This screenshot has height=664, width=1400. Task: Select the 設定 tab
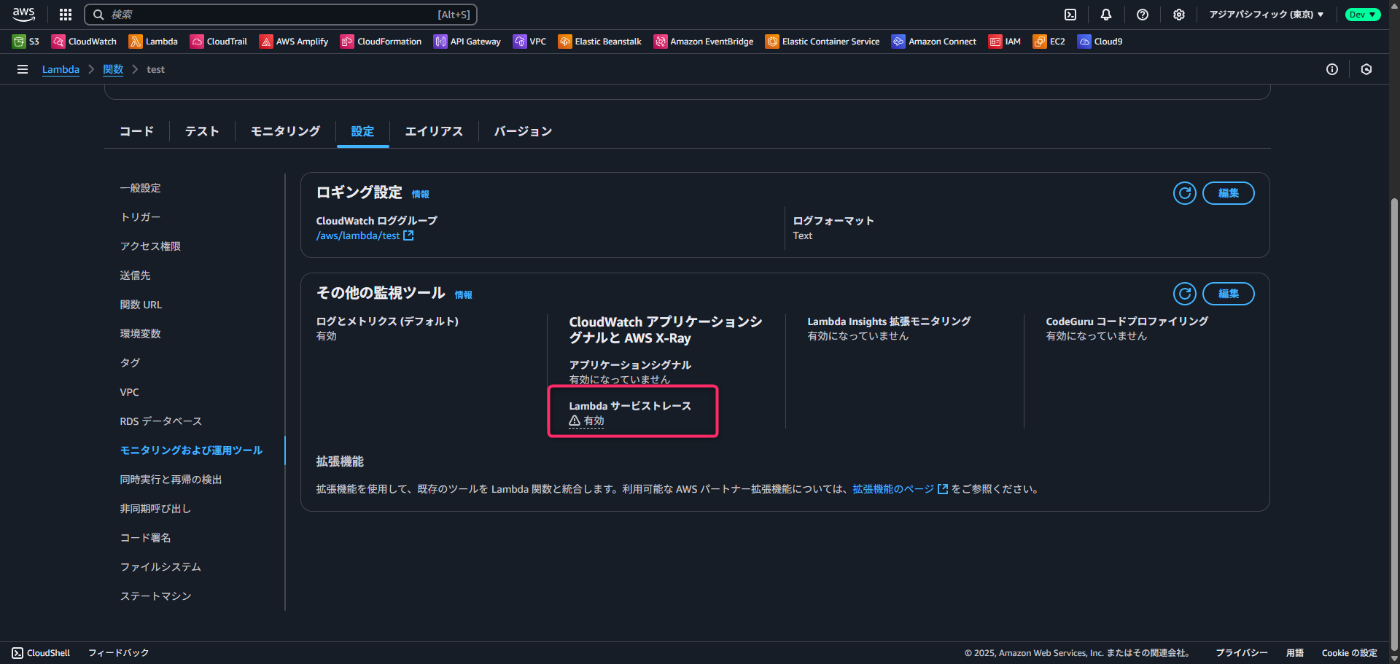point(362,131)
